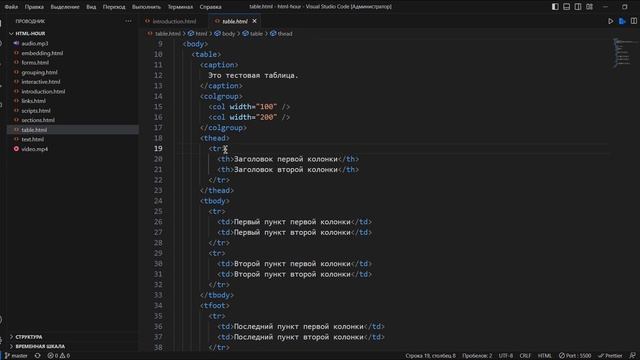The image size is (640, 360).
Task: Toggle the primary sidebar layout icon
Action: click(555, 7)
